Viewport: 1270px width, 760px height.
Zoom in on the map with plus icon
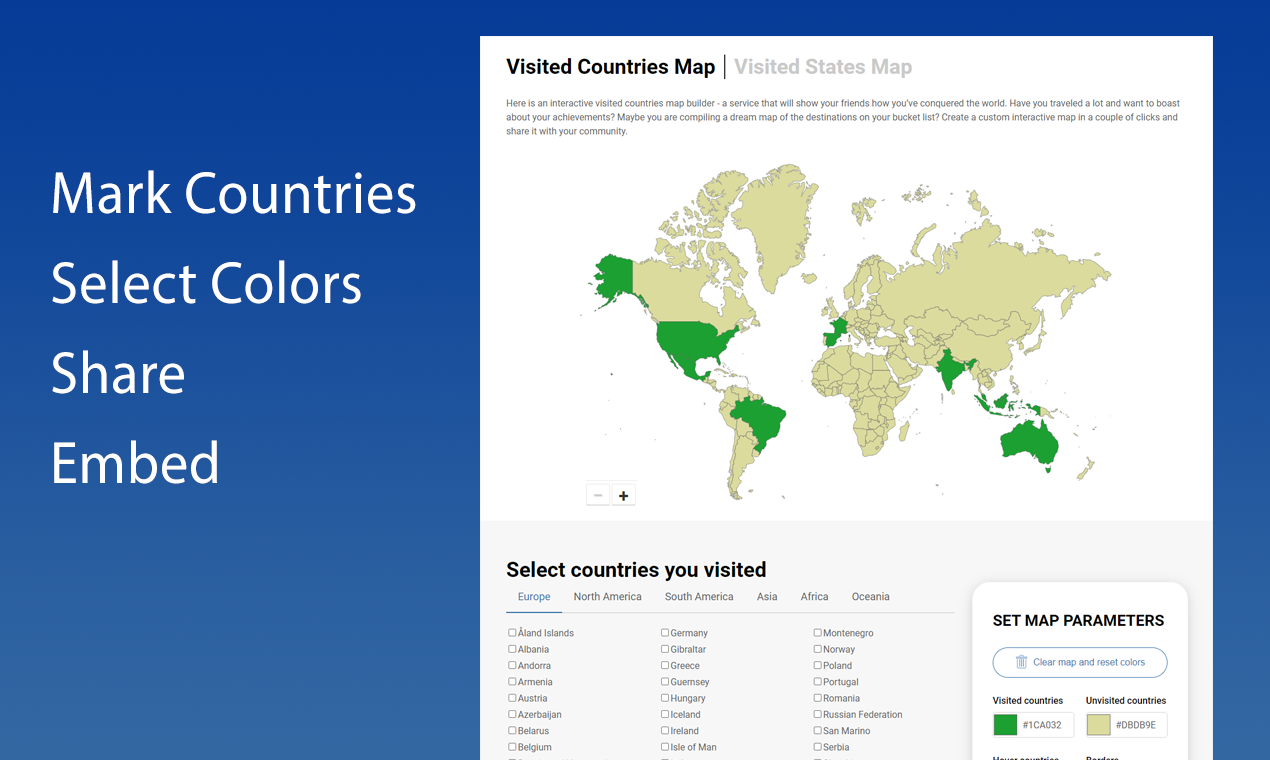coord(623,494)
